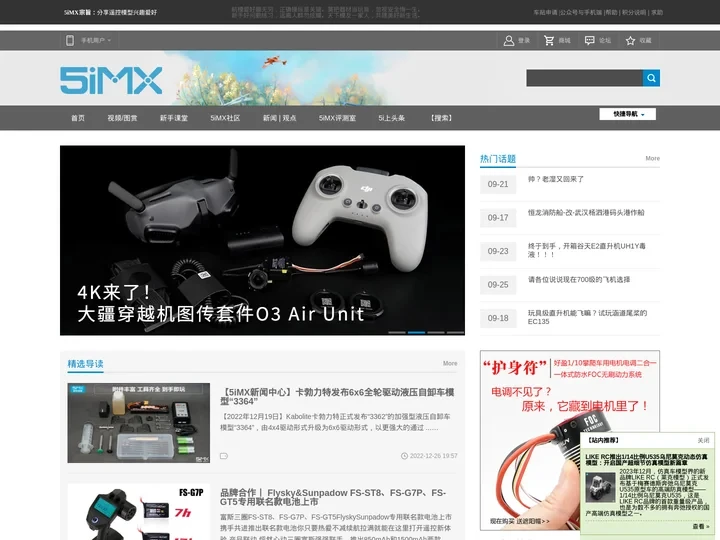Click 求助 link in top header
The image size is (720, 540).
(657, 12)
